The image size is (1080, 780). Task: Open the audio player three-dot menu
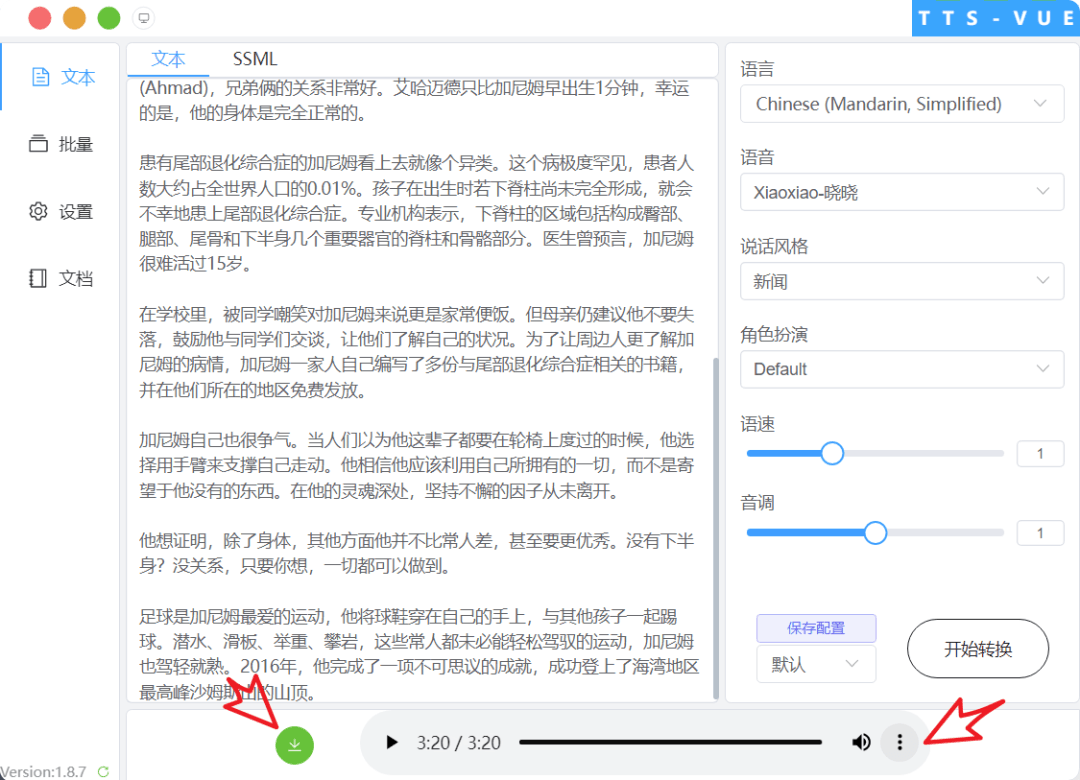900,742
